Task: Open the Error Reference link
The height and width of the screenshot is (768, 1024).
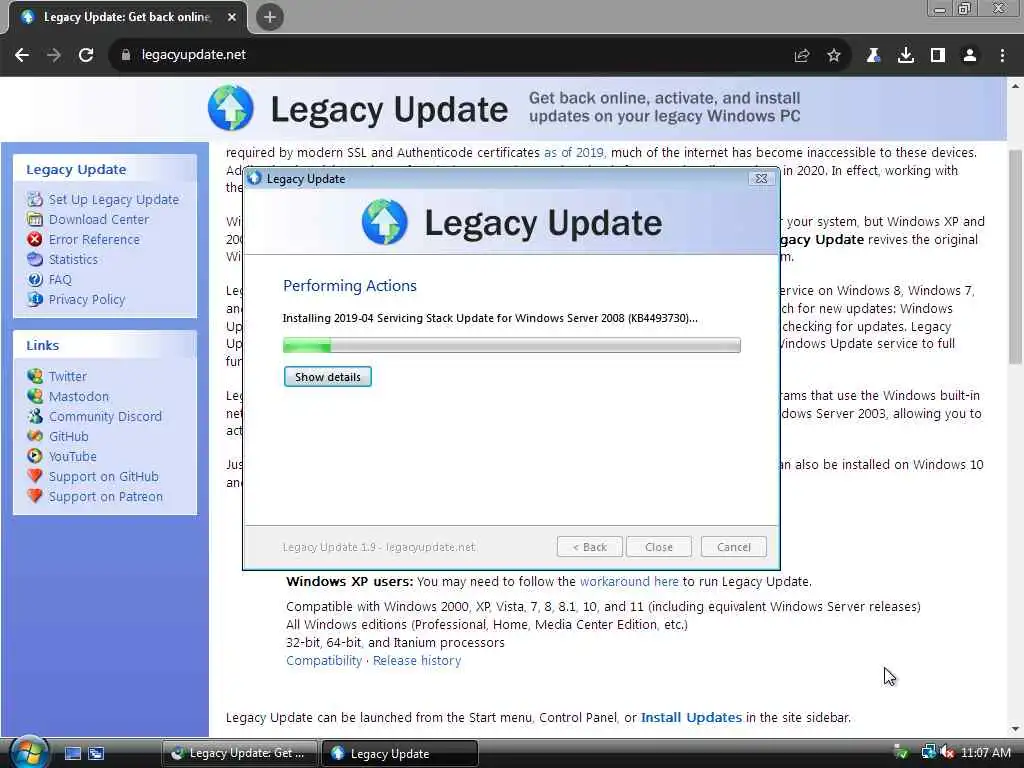Action: [x=94, y=240]
